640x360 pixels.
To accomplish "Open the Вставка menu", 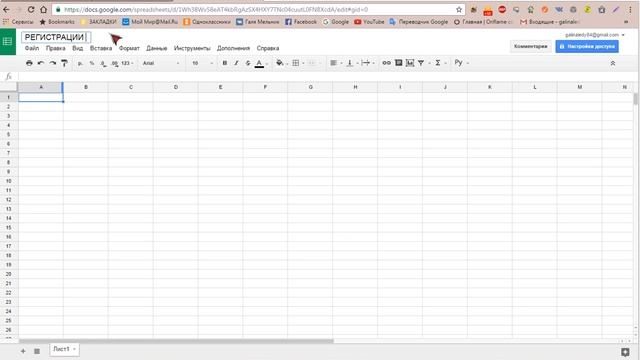I will pyautogui.click(x=101, y=48).
